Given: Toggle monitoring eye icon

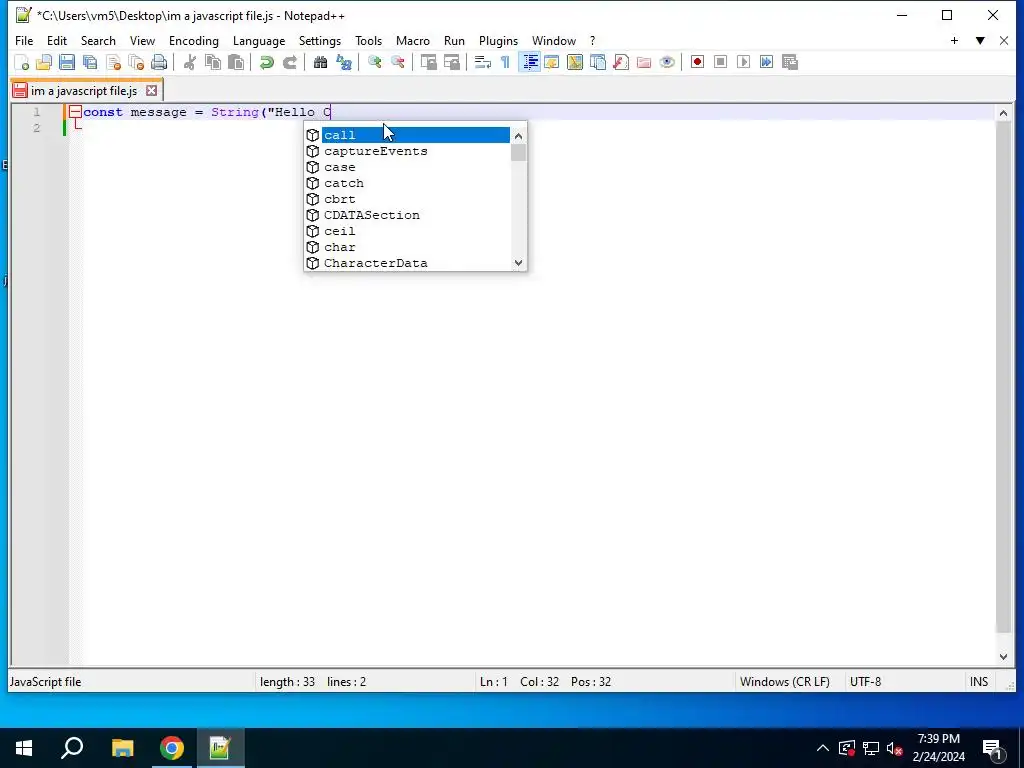Looking at the screenshot, I should [667, 62].
